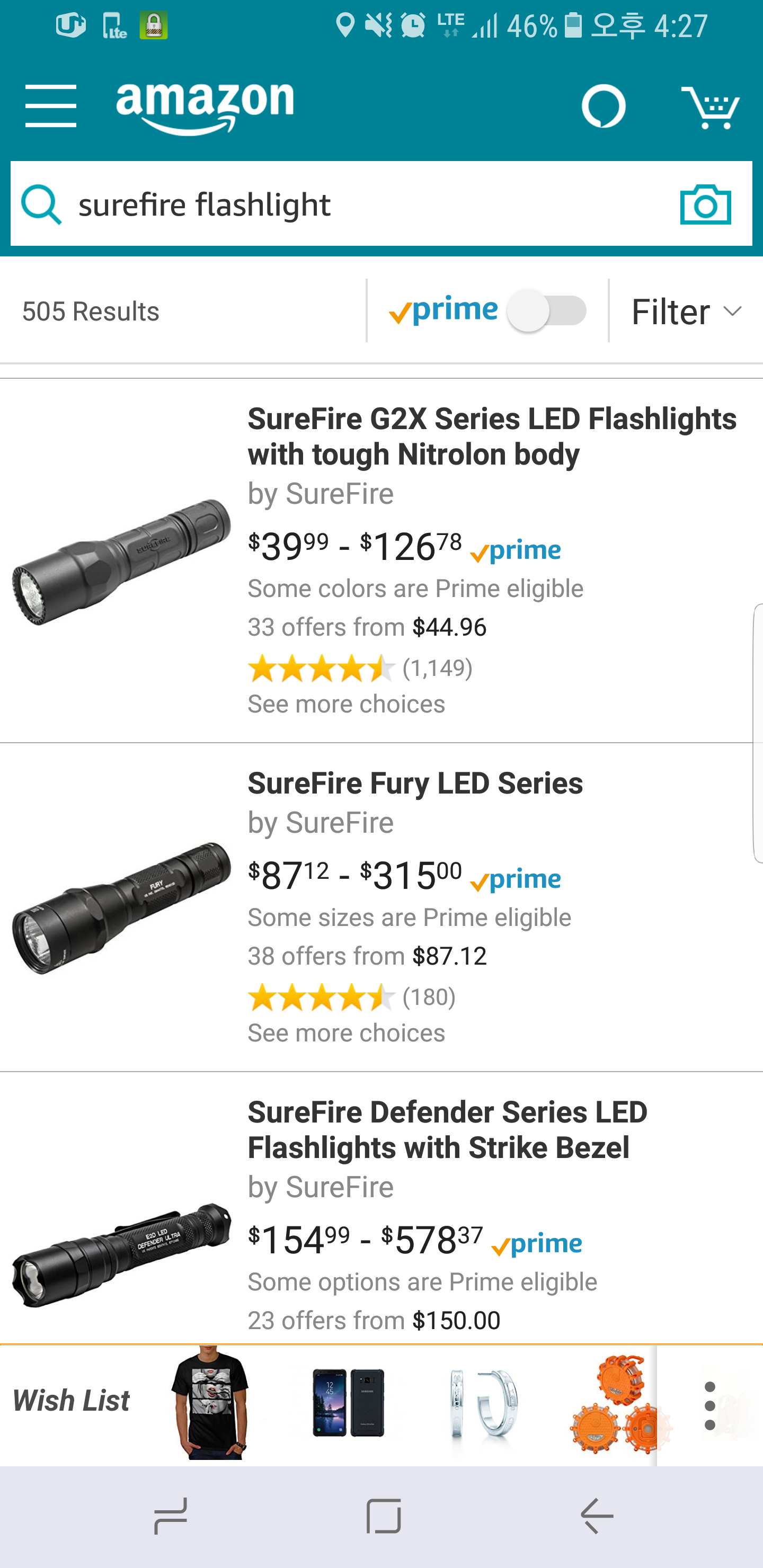763x1568 pixels.
Task: Activate the Alexa voice assistant icon
Action: (x=603, y=106)
